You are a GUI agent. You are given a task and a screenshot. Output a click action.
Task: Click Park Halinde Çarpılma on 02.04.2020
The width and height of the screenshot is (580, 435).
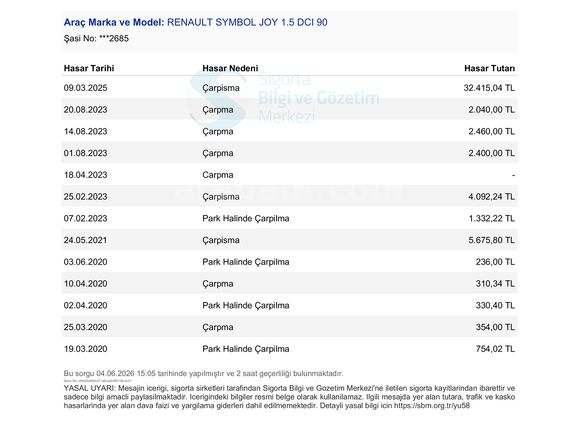click(246, 306)
